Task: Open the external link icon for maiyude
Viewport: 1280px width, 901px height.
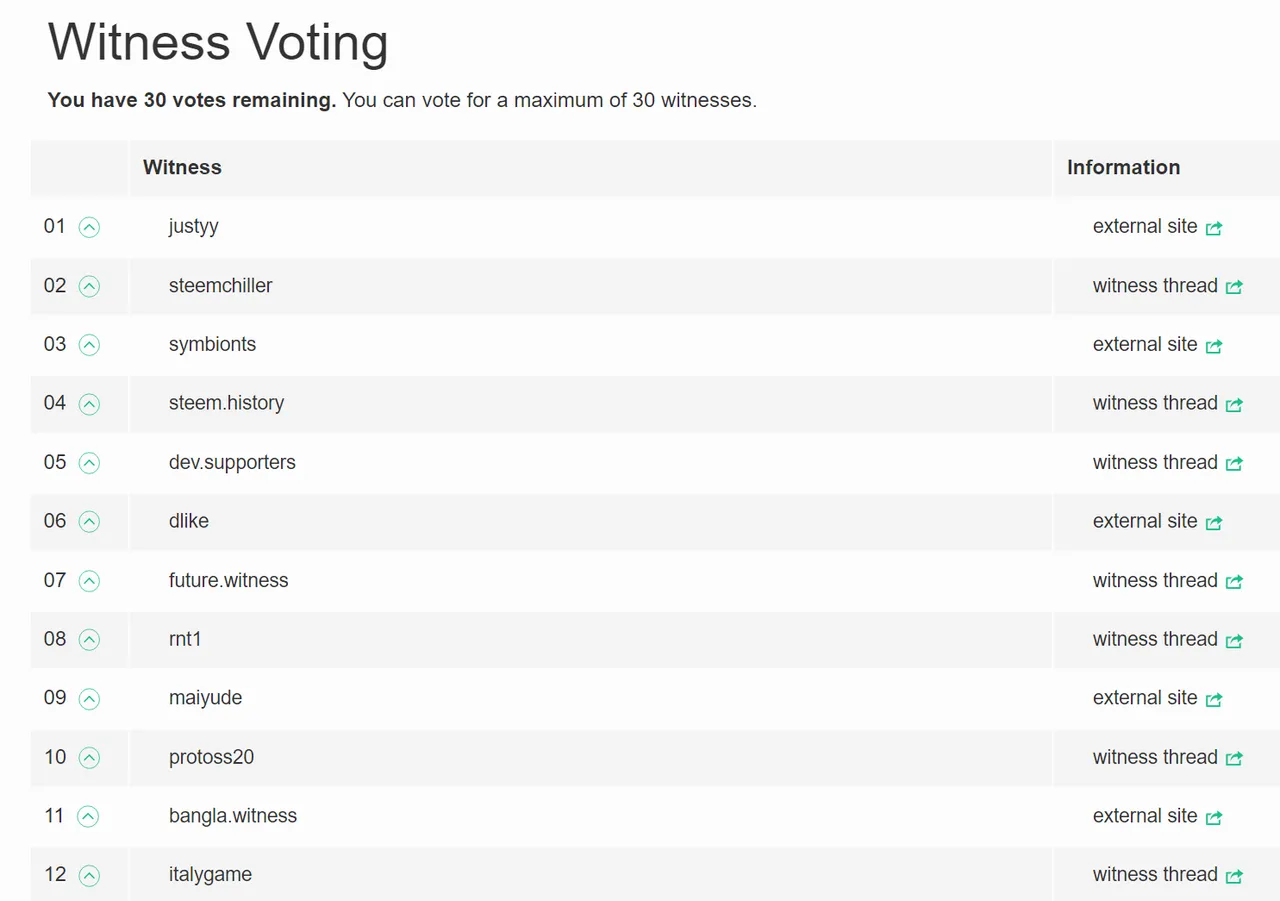Action: point(1214,699)
